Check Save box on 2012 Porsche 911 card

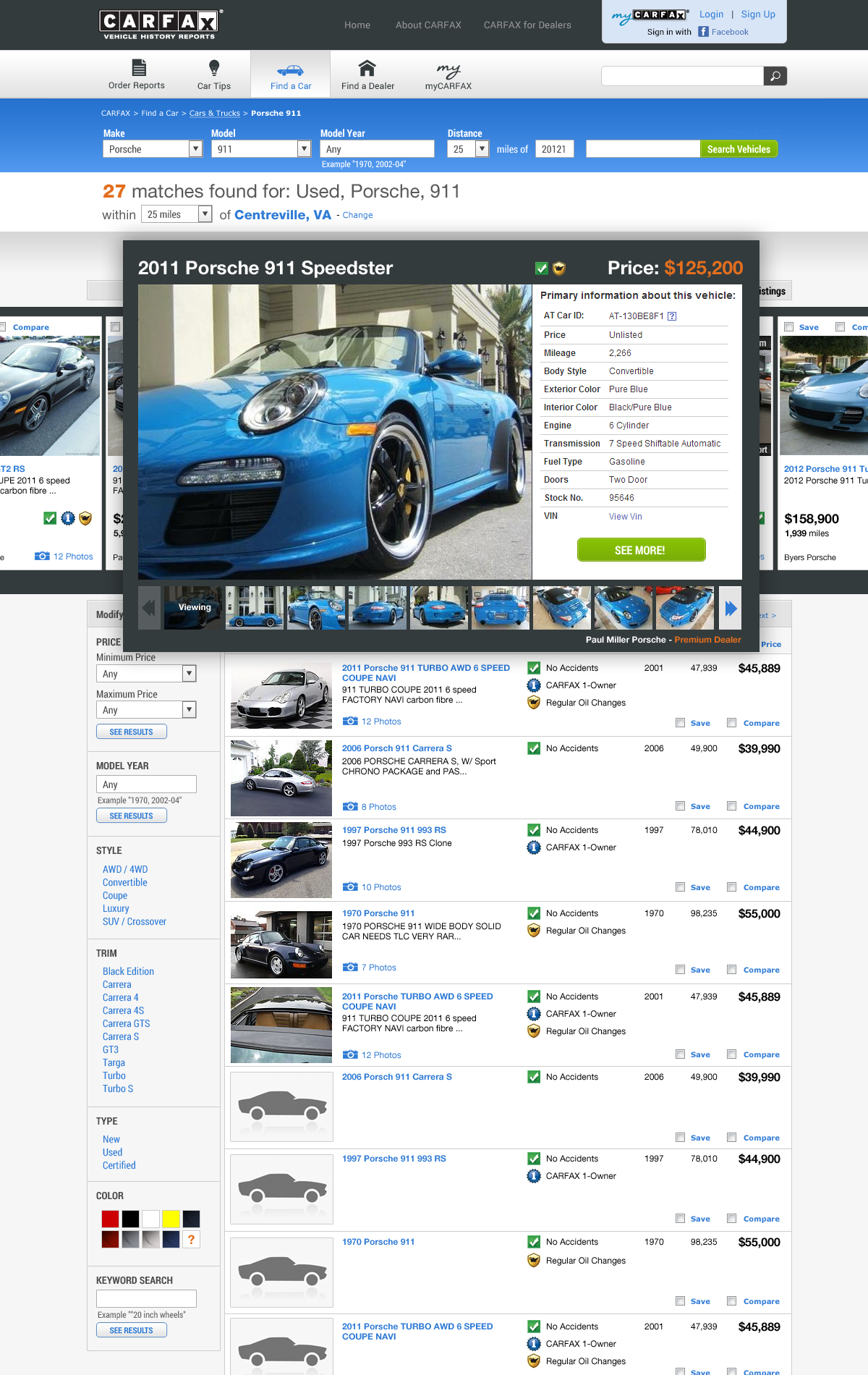789,326
